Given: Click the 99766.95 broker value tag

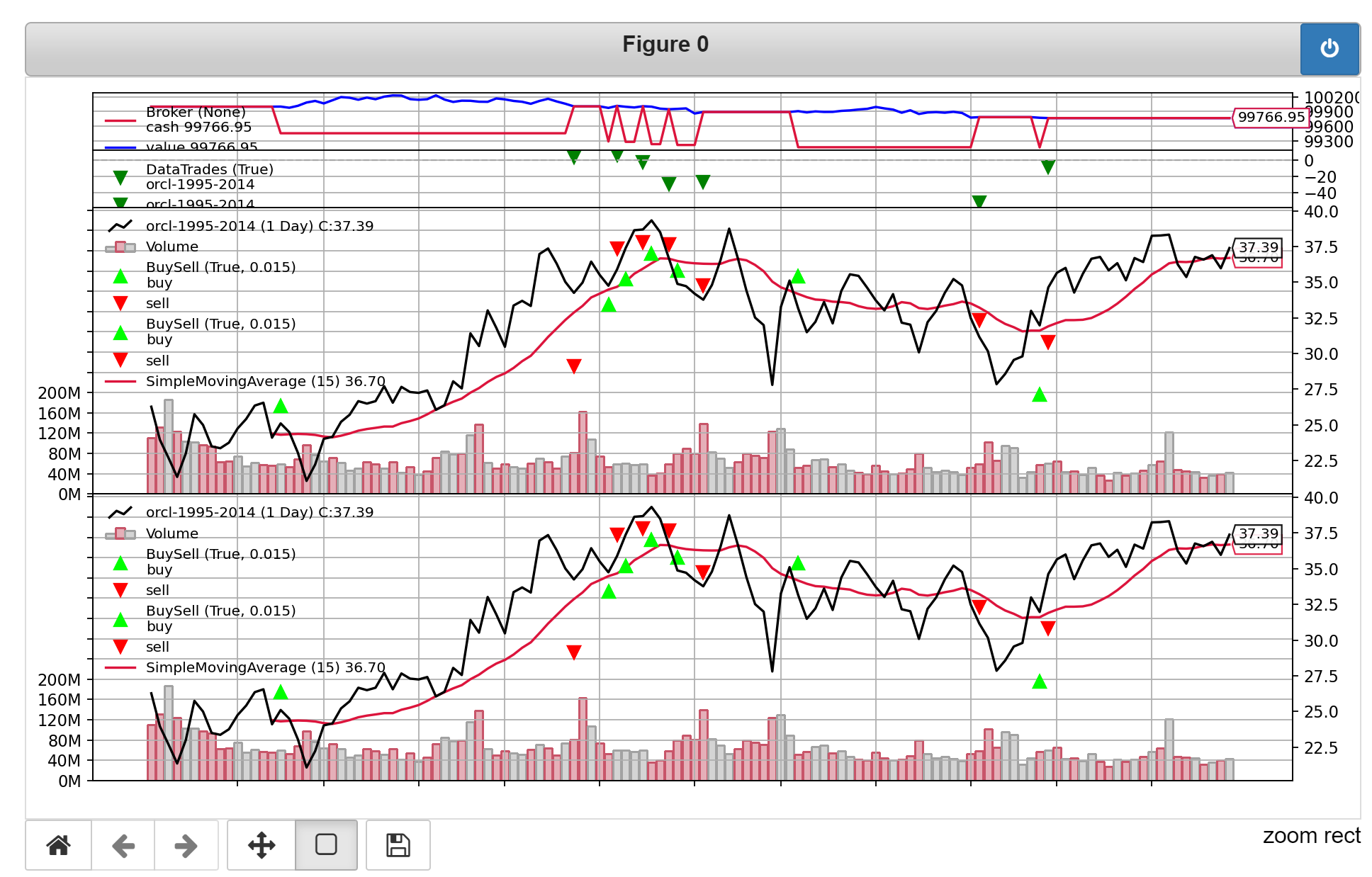Looking at the screenshot, I should pyautogui.click(x=1271, y=118).
